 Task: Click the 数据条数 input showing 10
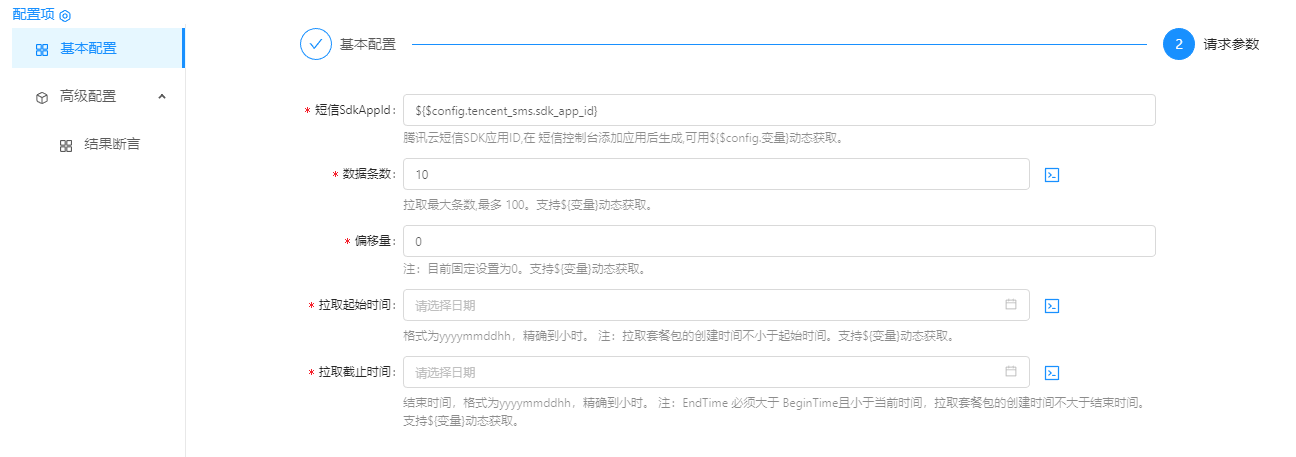(715, 174)
